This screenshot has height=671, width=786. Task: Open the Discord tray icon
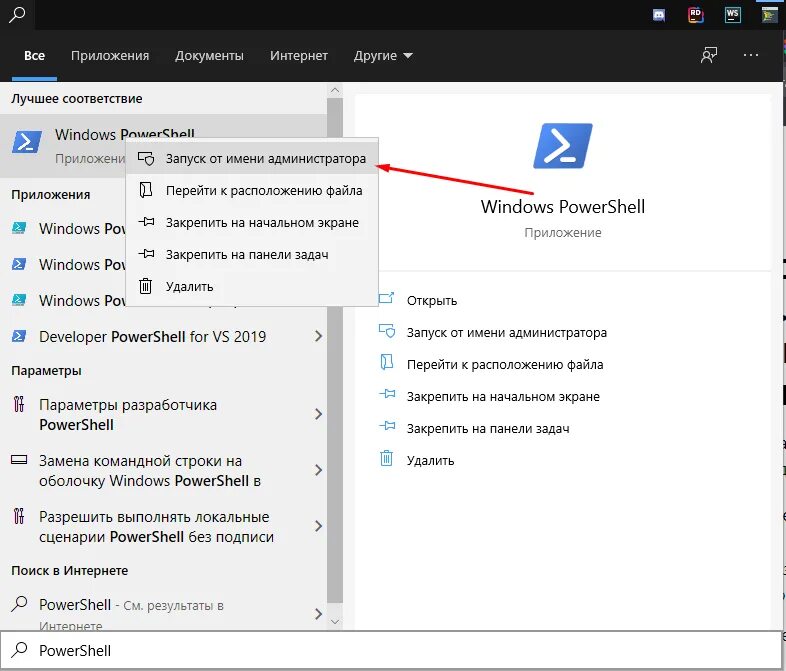tap(659, 15)
